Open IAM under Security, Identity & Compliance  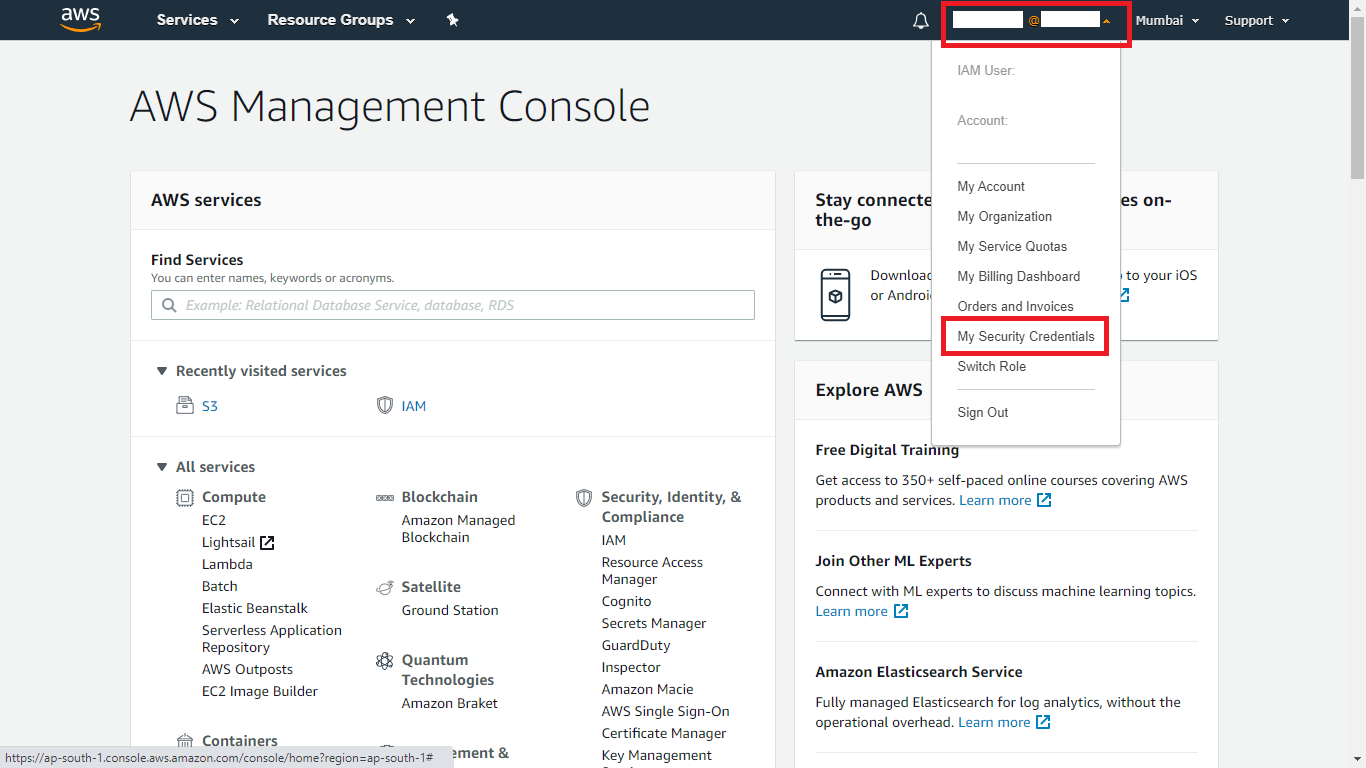point(614,540)
